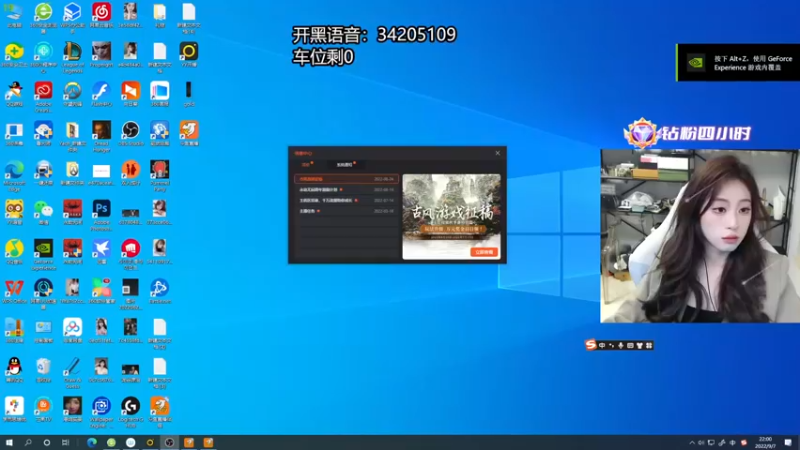Show hidden tray icons chevron
The image size is (800, 450).
tap(692, 442)
